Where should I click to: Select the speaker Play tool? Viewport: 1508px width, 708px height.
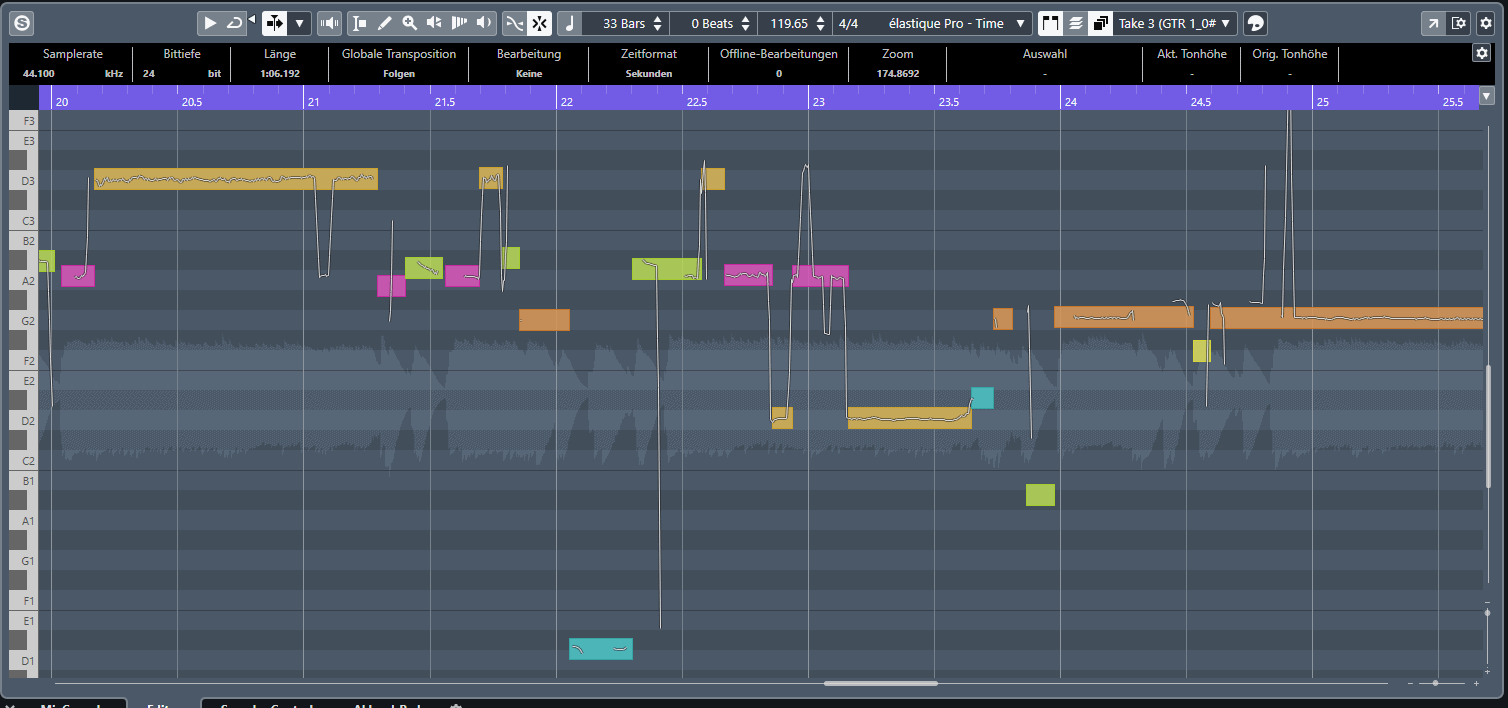(x=484, y=23)
